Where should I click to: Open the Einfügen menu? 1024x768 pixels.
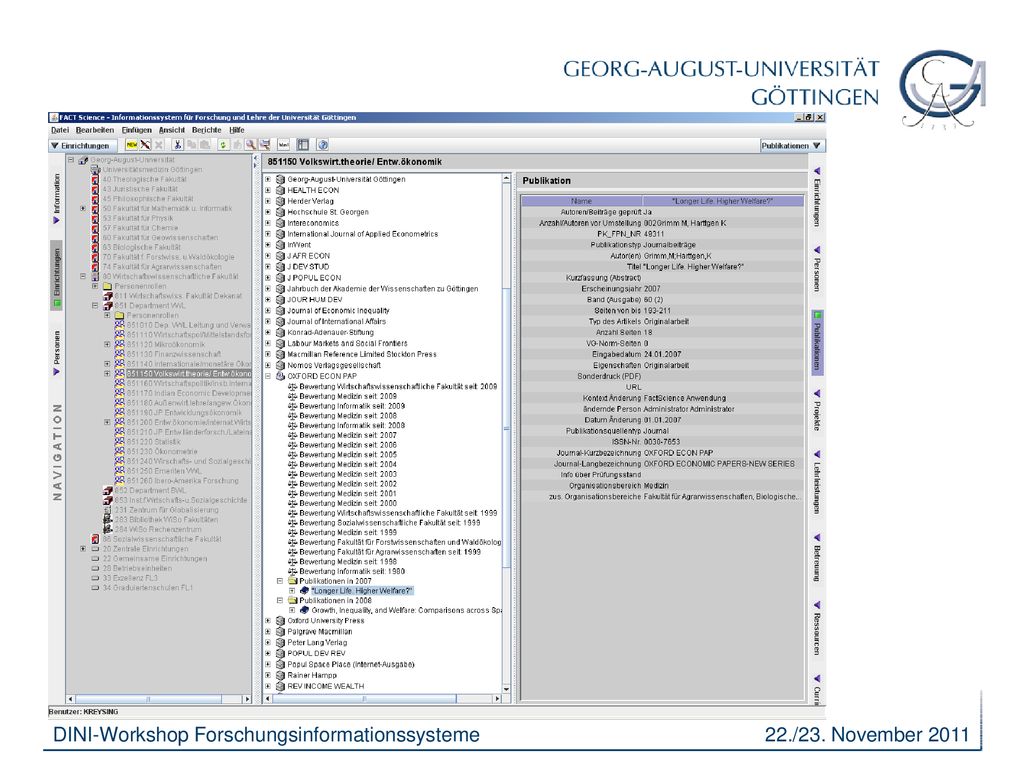pyautogui.click(x=136, y=130)
